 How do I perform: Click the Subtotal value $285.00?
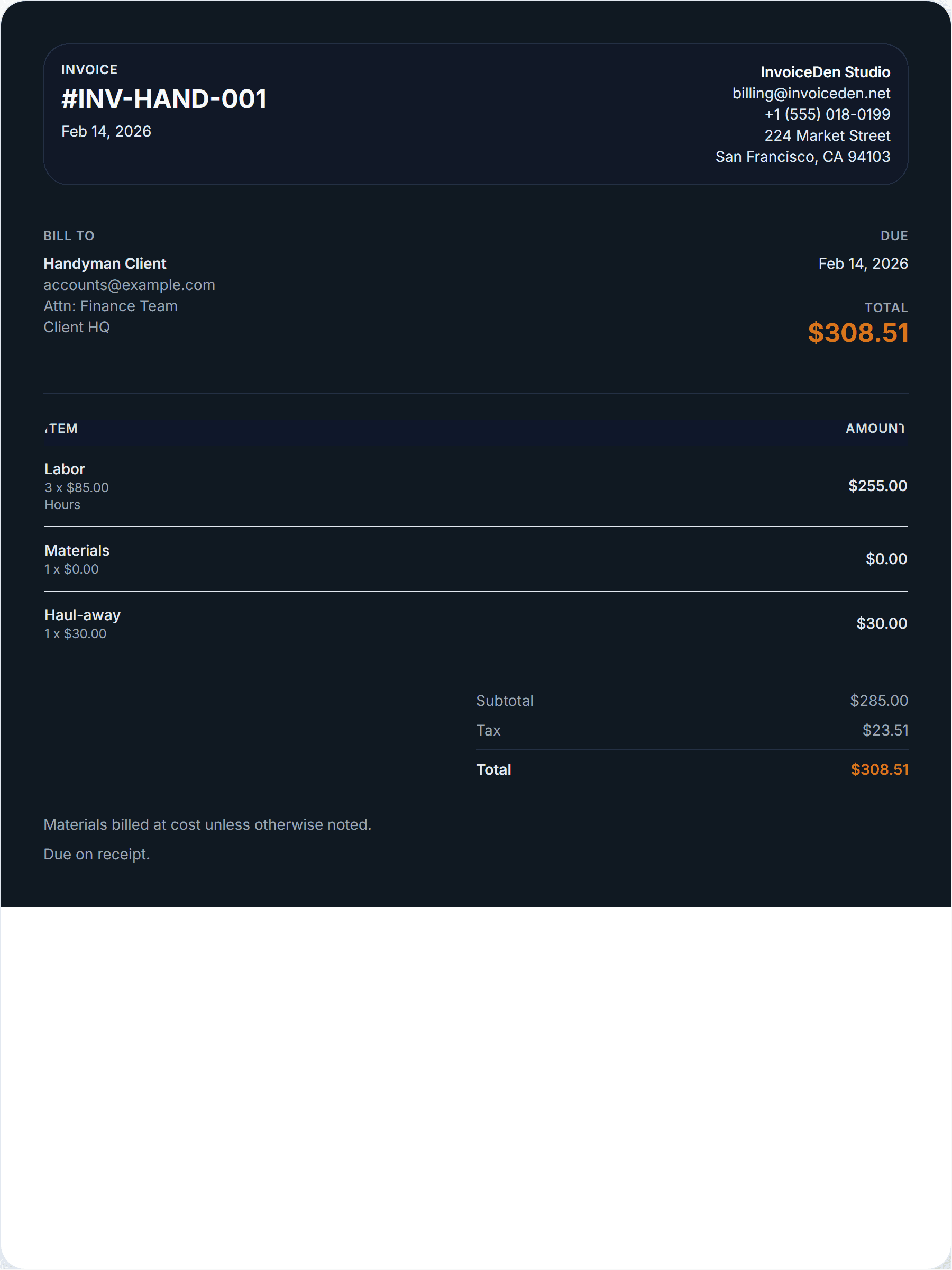click(878, 701)
